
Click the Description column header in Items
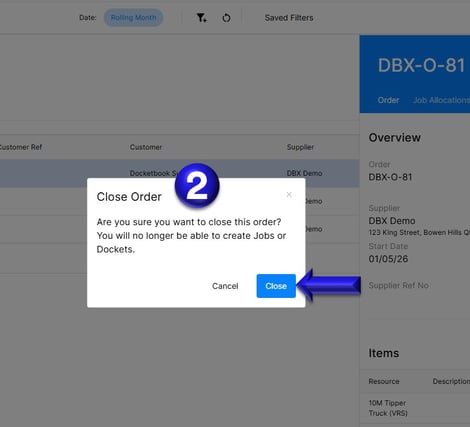click(x=451, y=381)
